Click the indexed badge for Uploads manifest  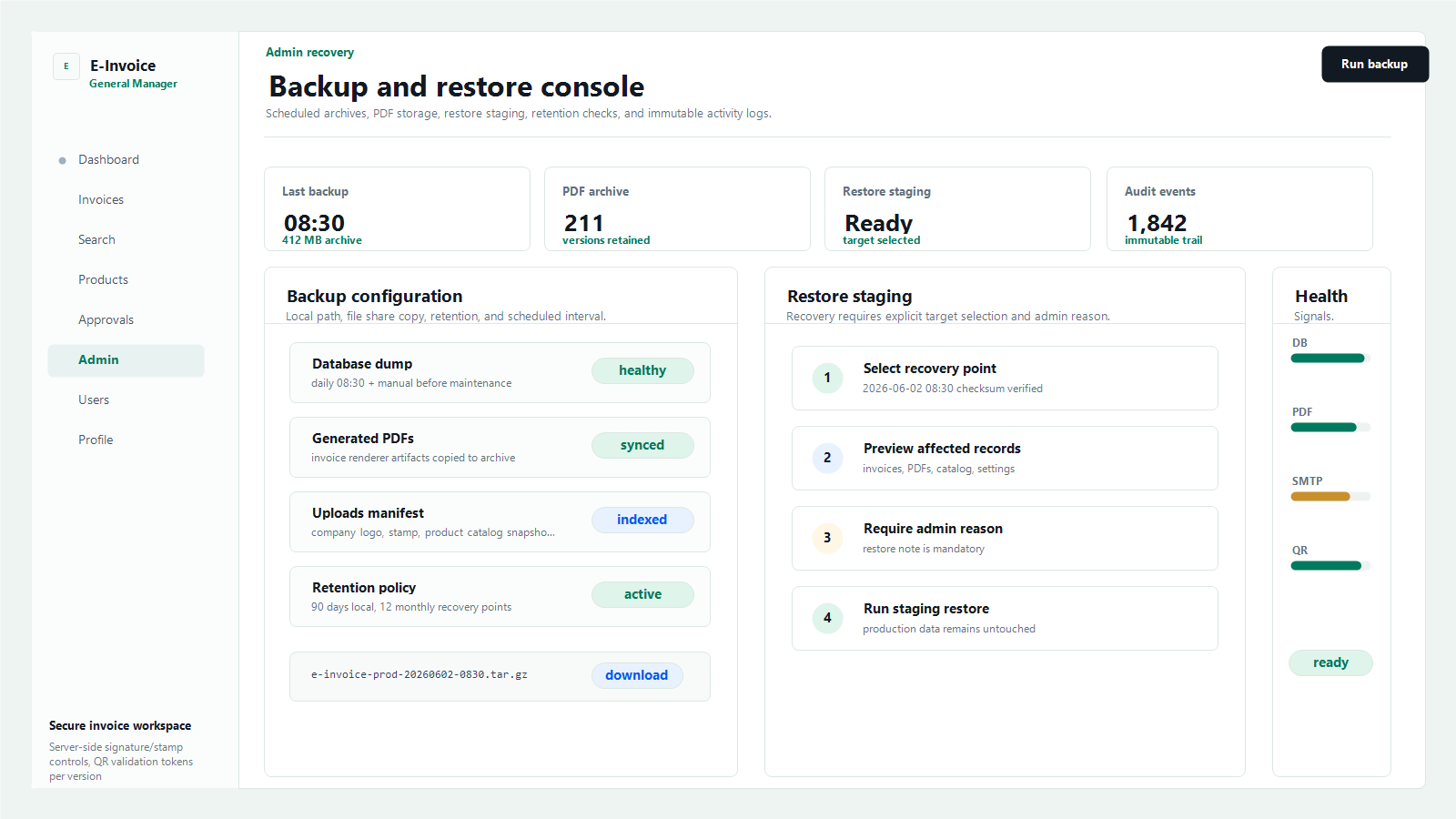click(x=642, y=520)
